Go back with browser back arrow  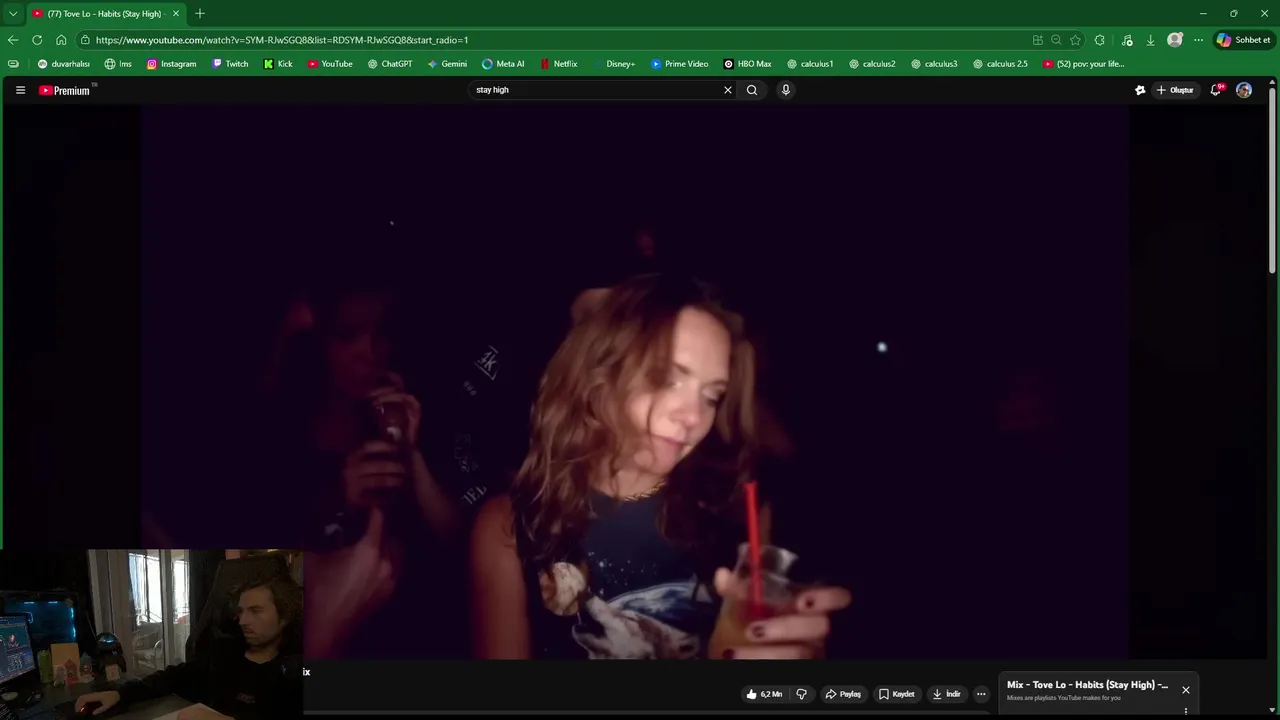(12, 40)
